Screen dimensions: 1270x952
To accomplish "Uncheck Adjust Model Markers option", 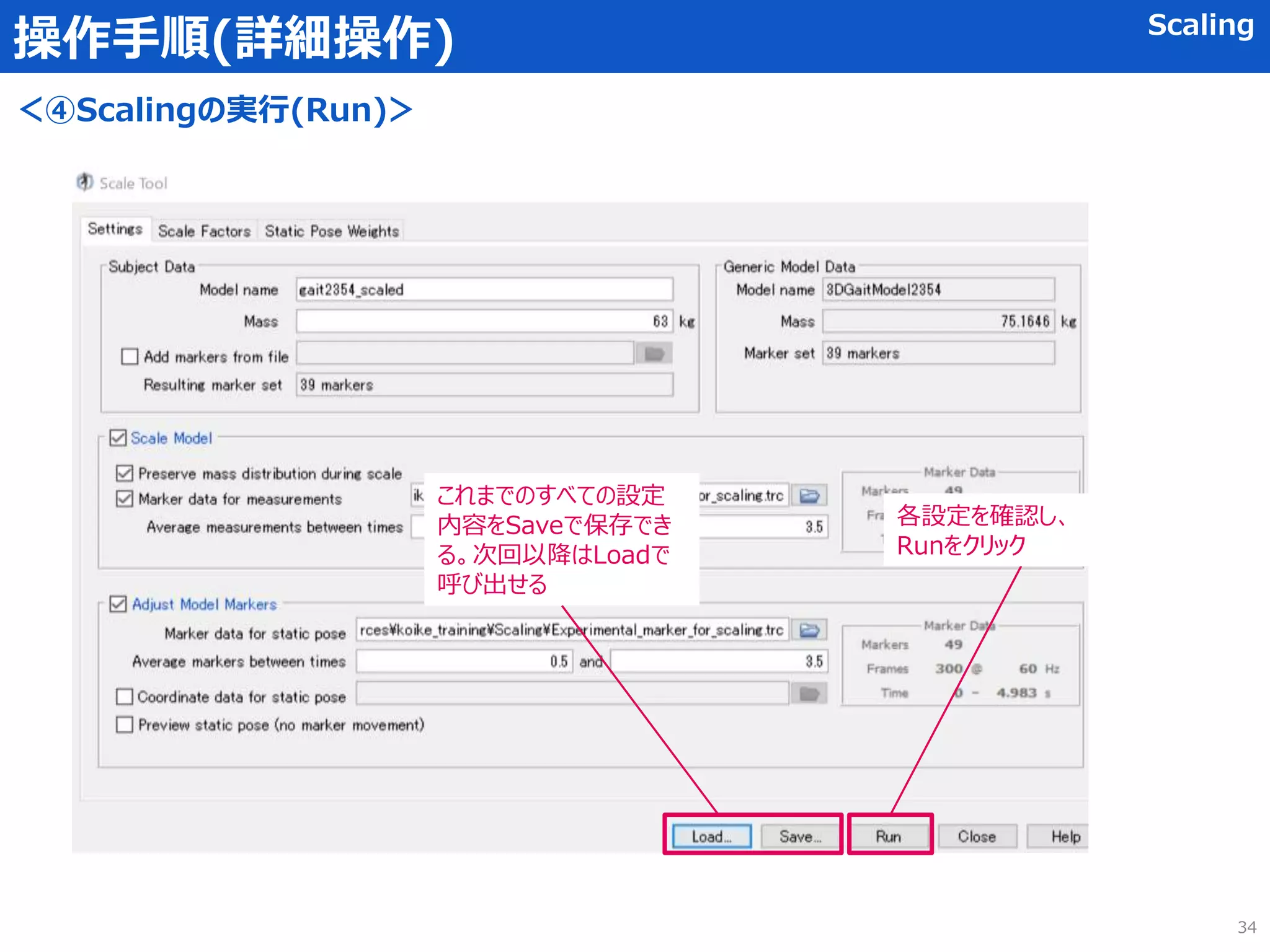I will [118, 604].
